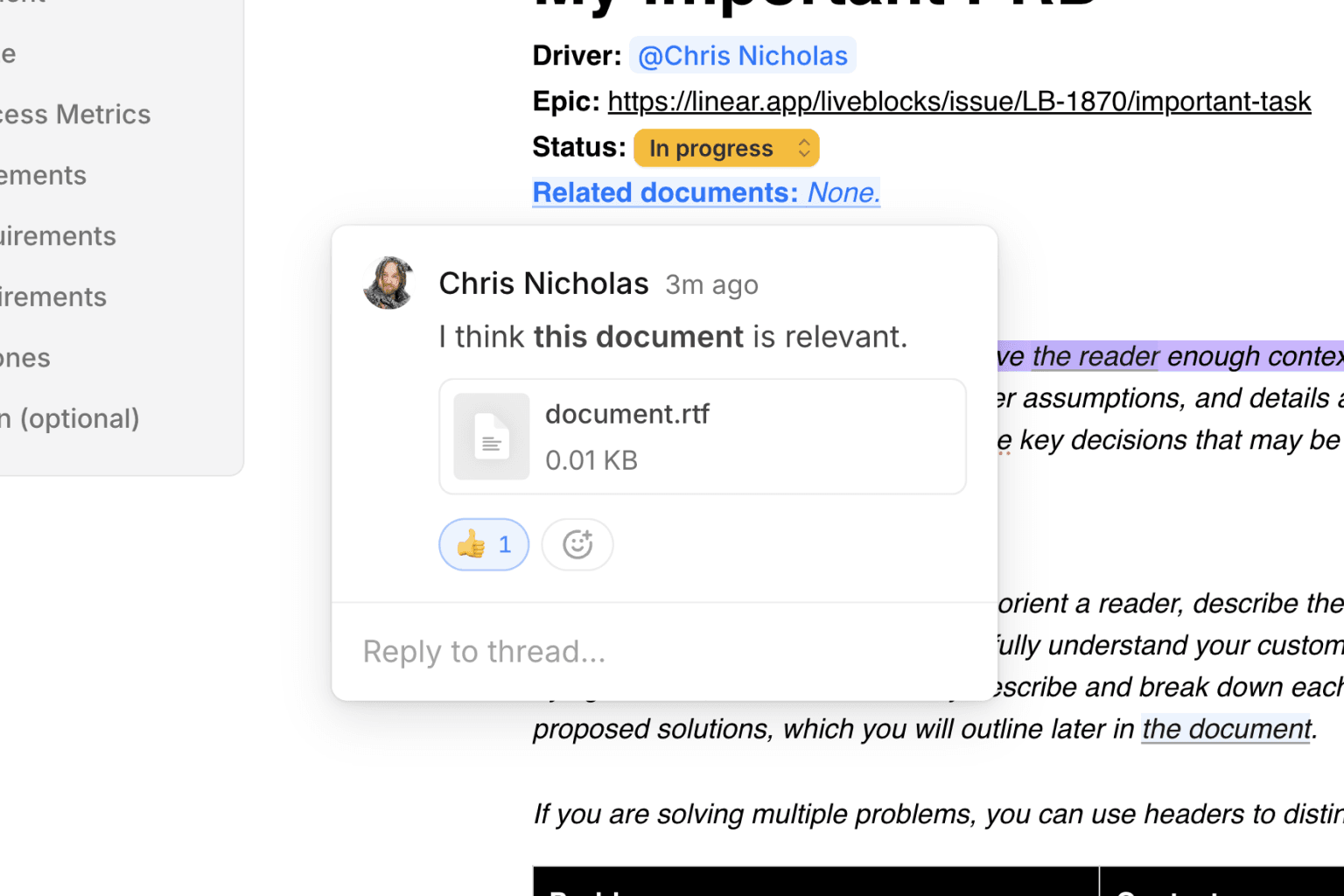This screenshot has width=1344, height=896.
Task: Open the "In progress" status dropdown
Action: click(x=725, y=148)
